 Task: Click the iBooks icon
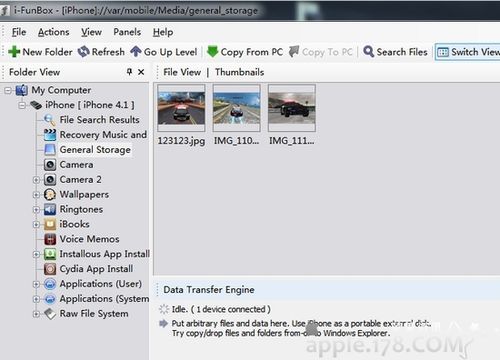(x=50, y=224)
